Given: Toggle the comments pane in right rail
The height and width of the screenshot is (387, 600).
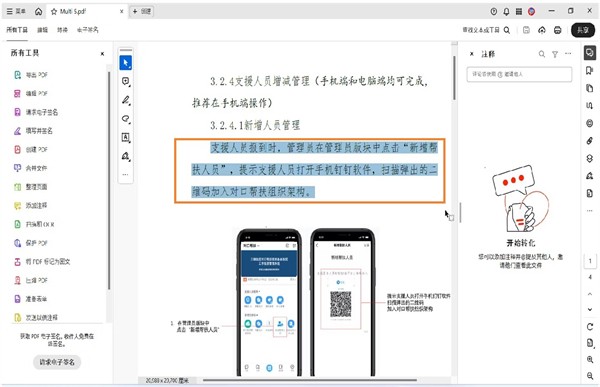Looking at the screenshot, I should pos(590,52).
